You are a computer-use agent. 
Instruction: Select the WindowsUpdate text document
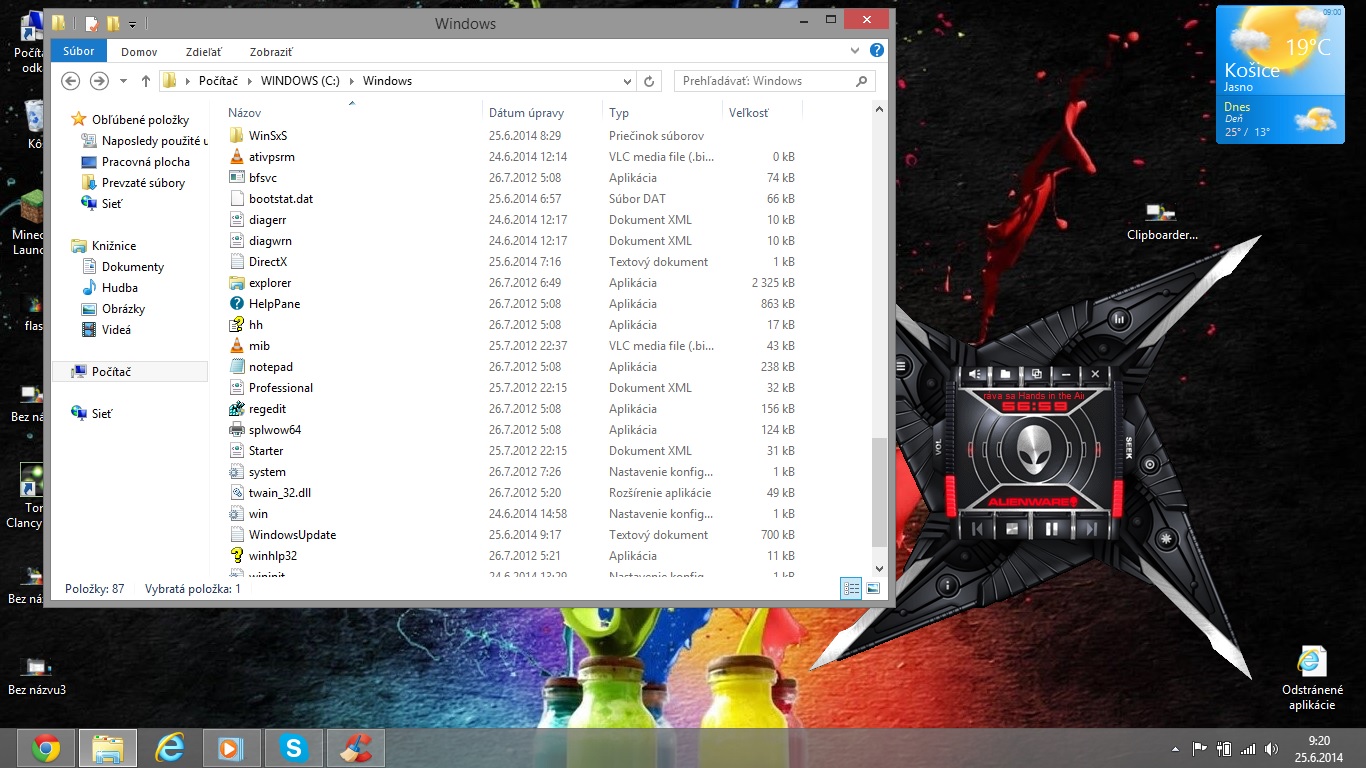(x=511, y=535)
